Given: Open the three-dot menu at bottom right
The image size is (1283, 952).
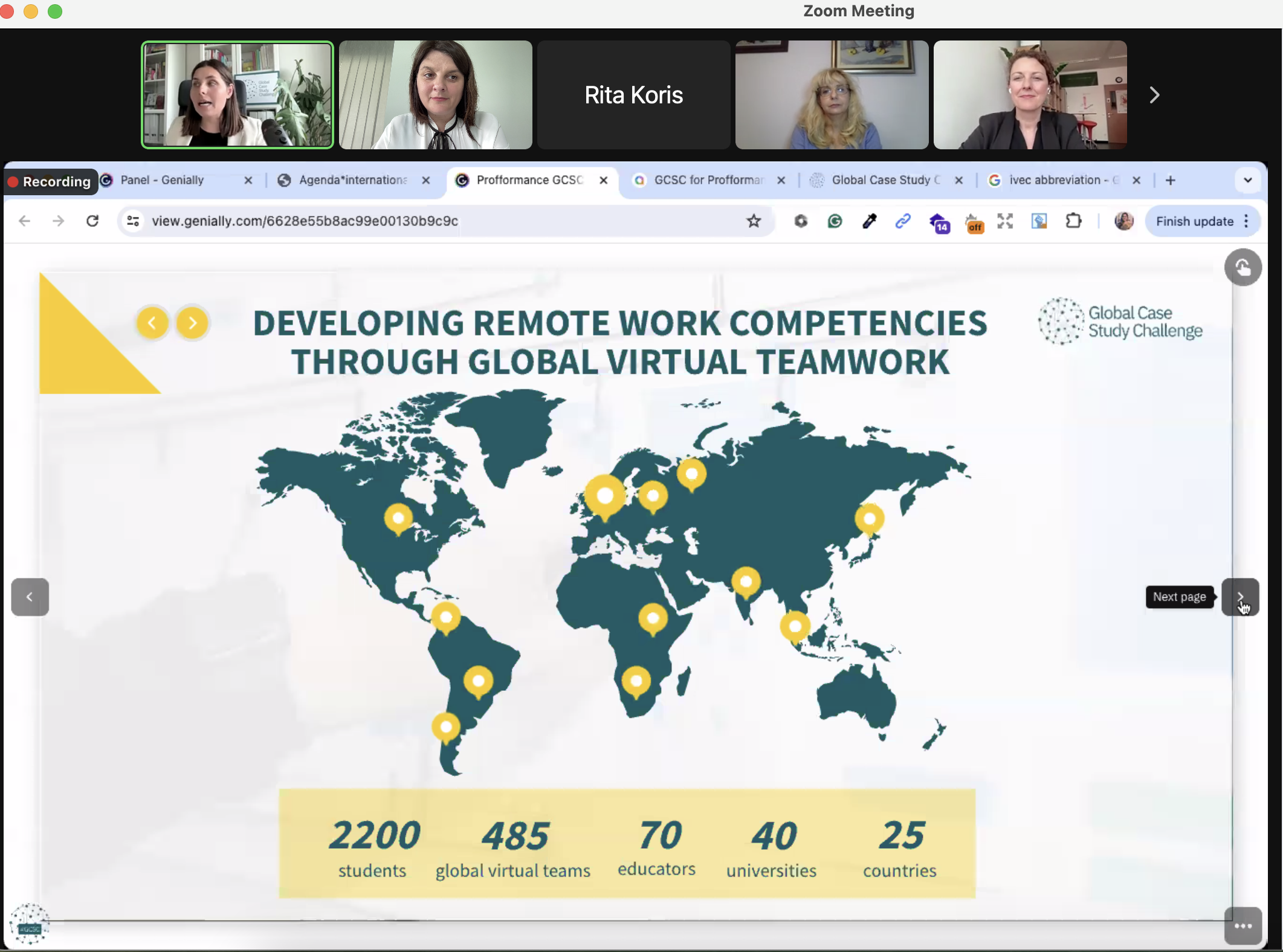Looking at the screenshot, I should point(1243,925).
